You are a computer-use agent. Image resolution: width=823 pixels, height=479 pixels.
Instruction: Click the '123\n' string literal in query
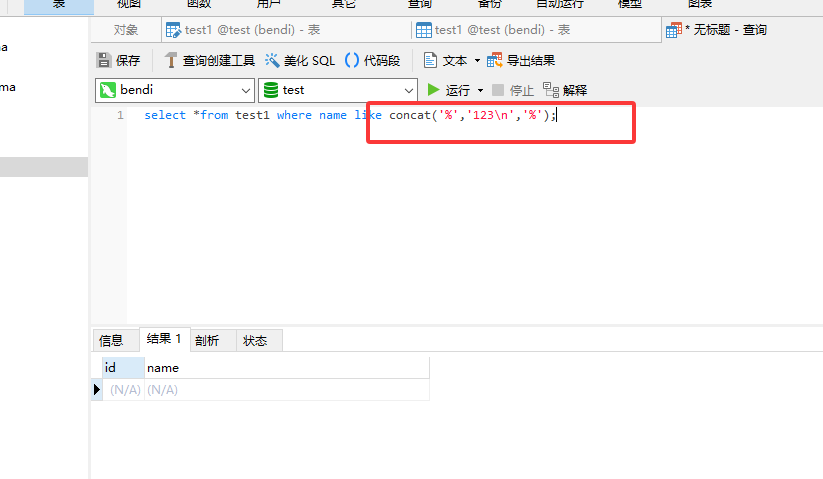point(489,115)
